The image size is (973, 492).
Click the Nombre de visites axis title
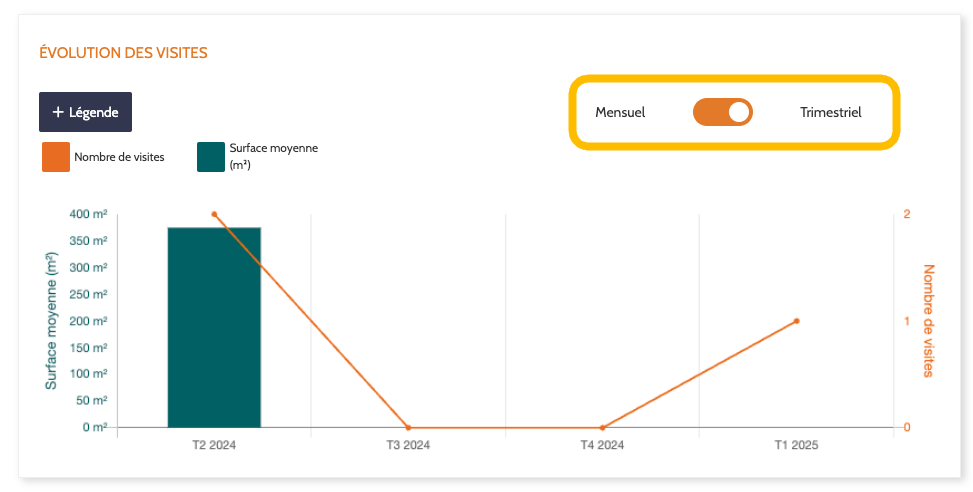click(928, 321)
